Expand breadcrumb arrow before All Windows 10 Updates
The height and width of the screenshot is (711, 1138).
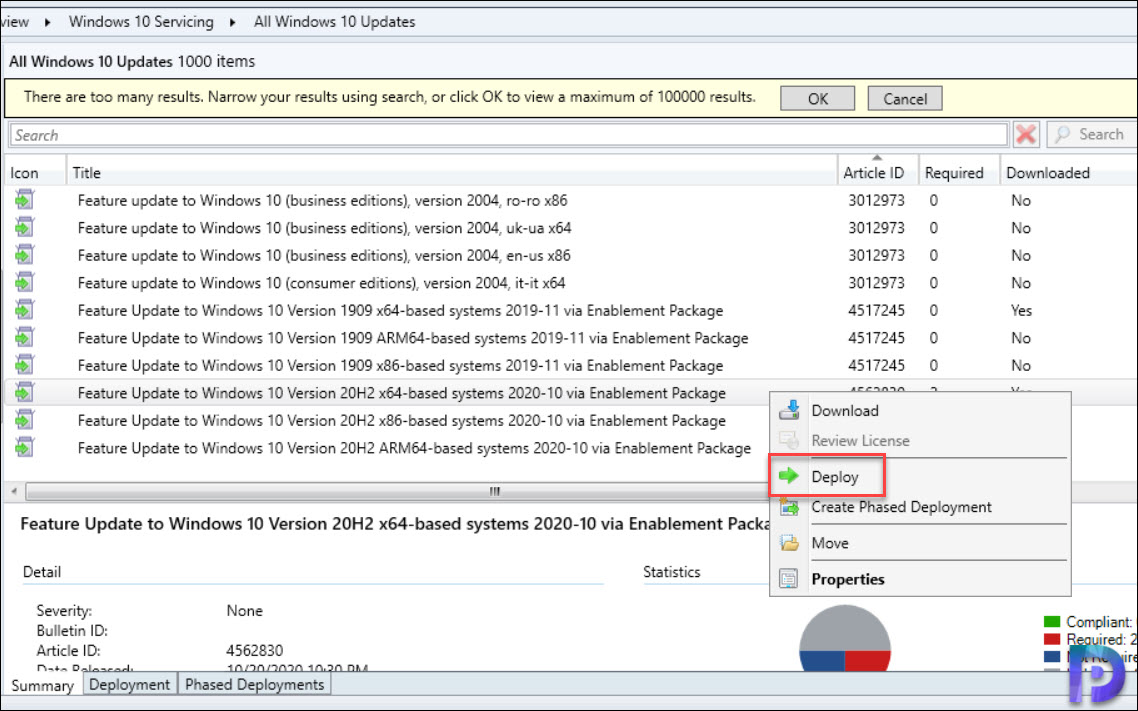click(233, 22)
